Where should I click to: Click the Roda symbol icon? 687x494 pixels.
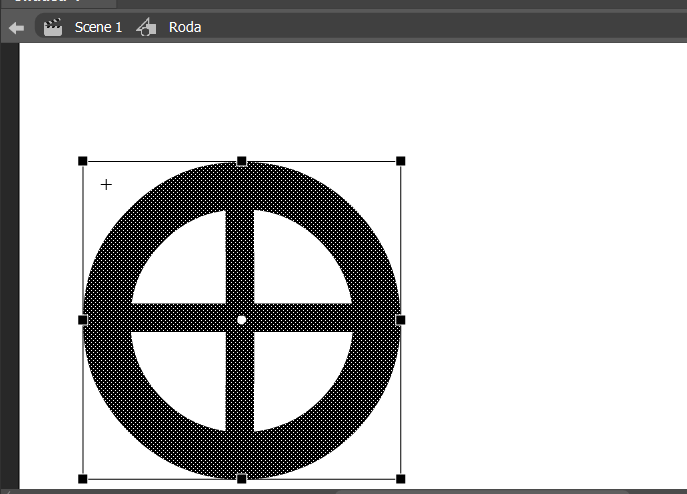[x=146, y=27]
